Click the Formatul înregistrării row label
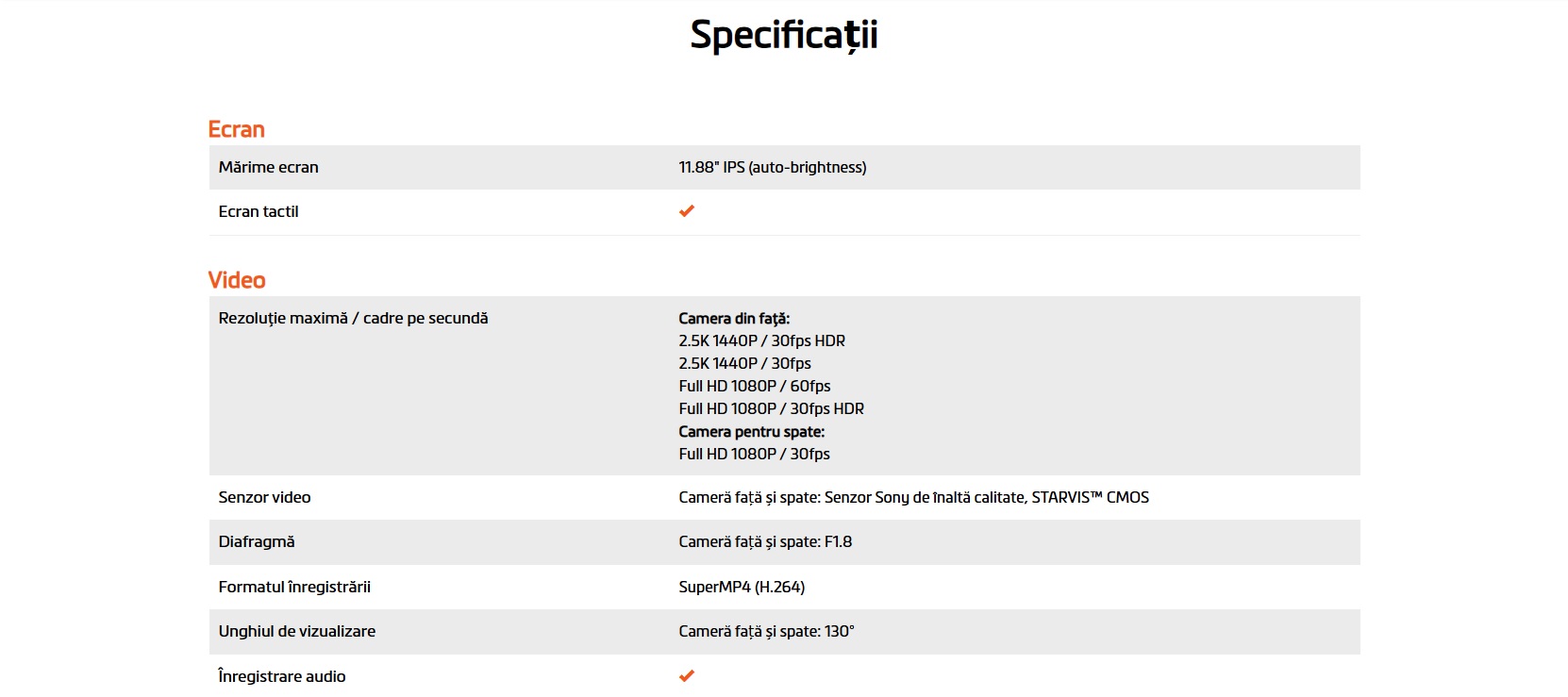Screen dimensions: 1568x697 point(294,587)
